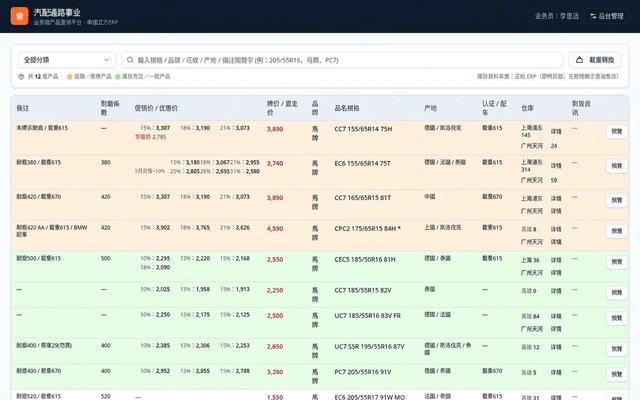640x400 pixels.
Task: Click the list price 2,550
Action: pos(275,260)
